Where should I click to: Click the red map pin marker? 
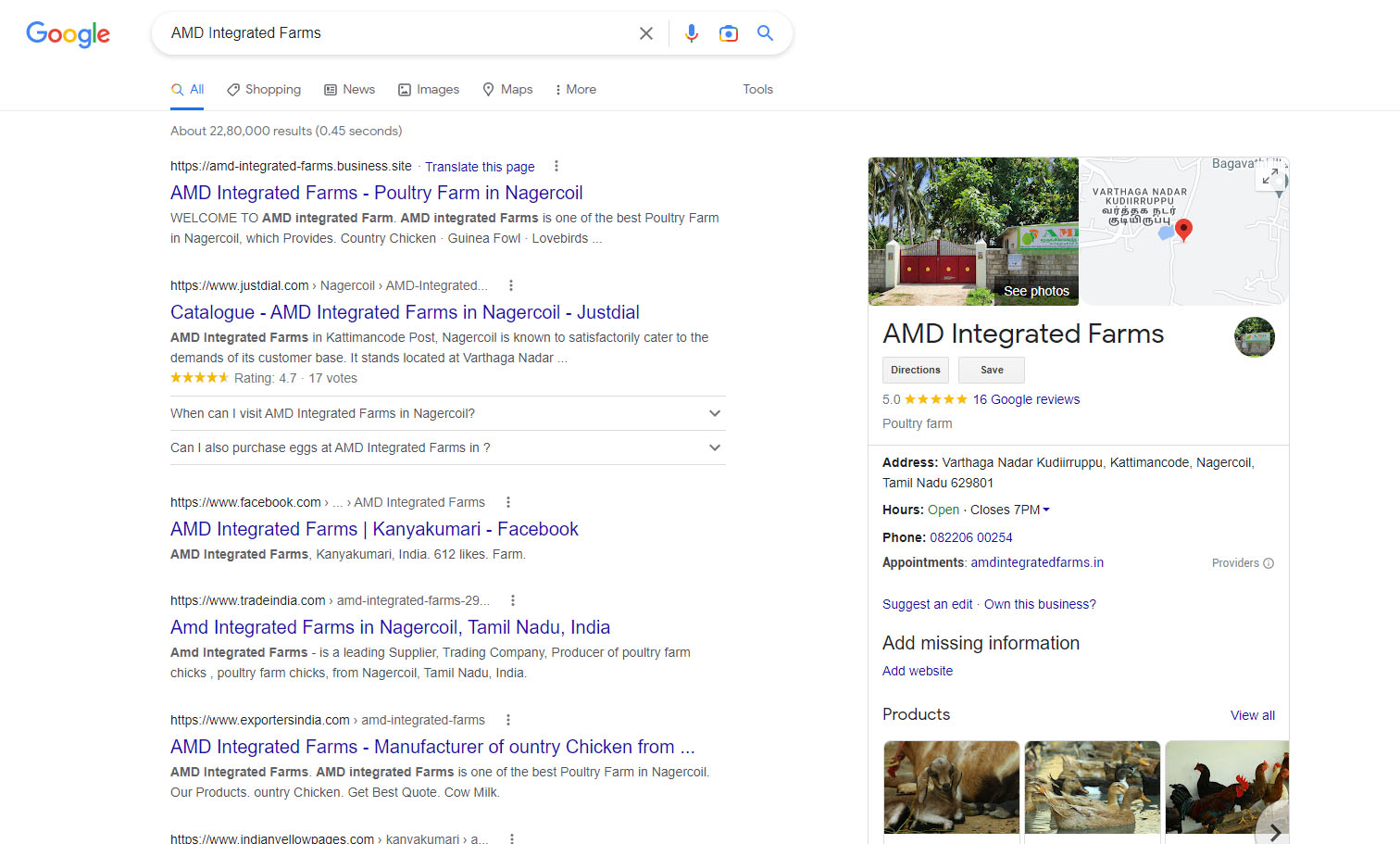1183,230
